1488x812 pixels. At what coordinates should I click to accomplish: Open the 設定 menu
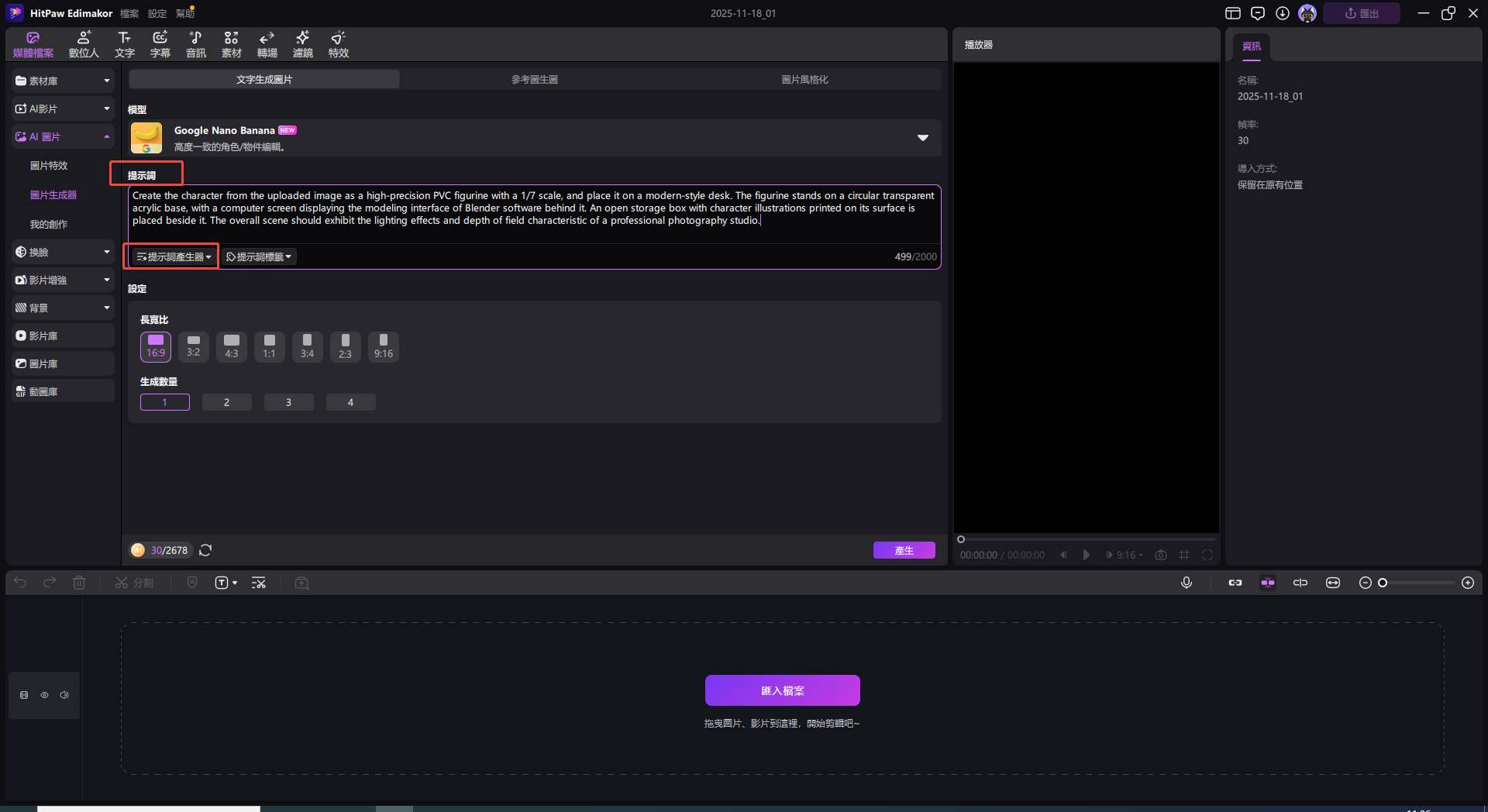pos(157,13)
